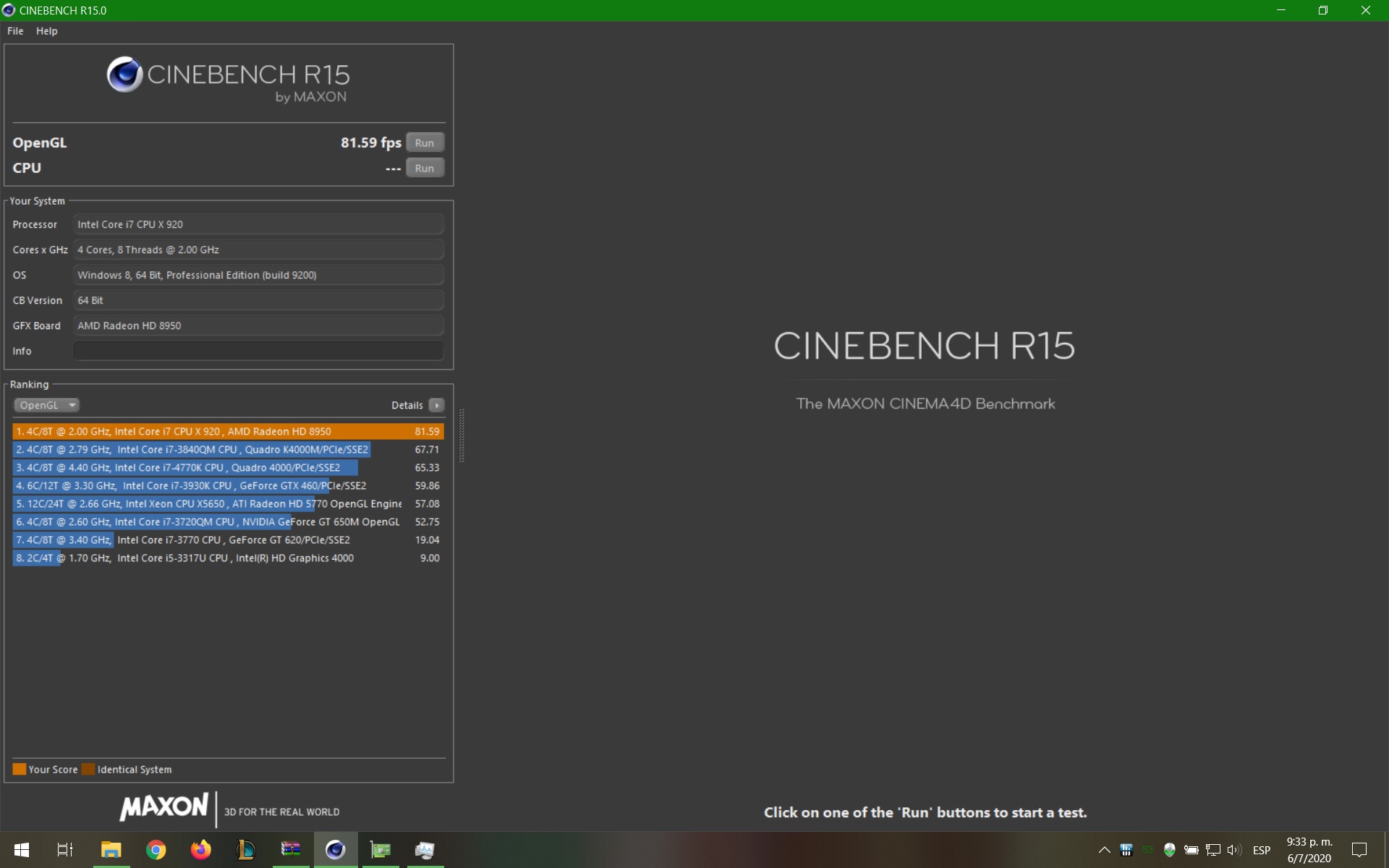Check the battery status tray icon

coord(1191,850)
